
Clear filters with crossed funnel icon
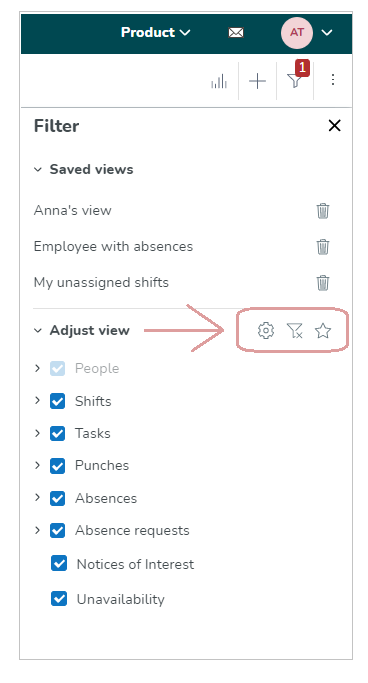click(295, 331)
